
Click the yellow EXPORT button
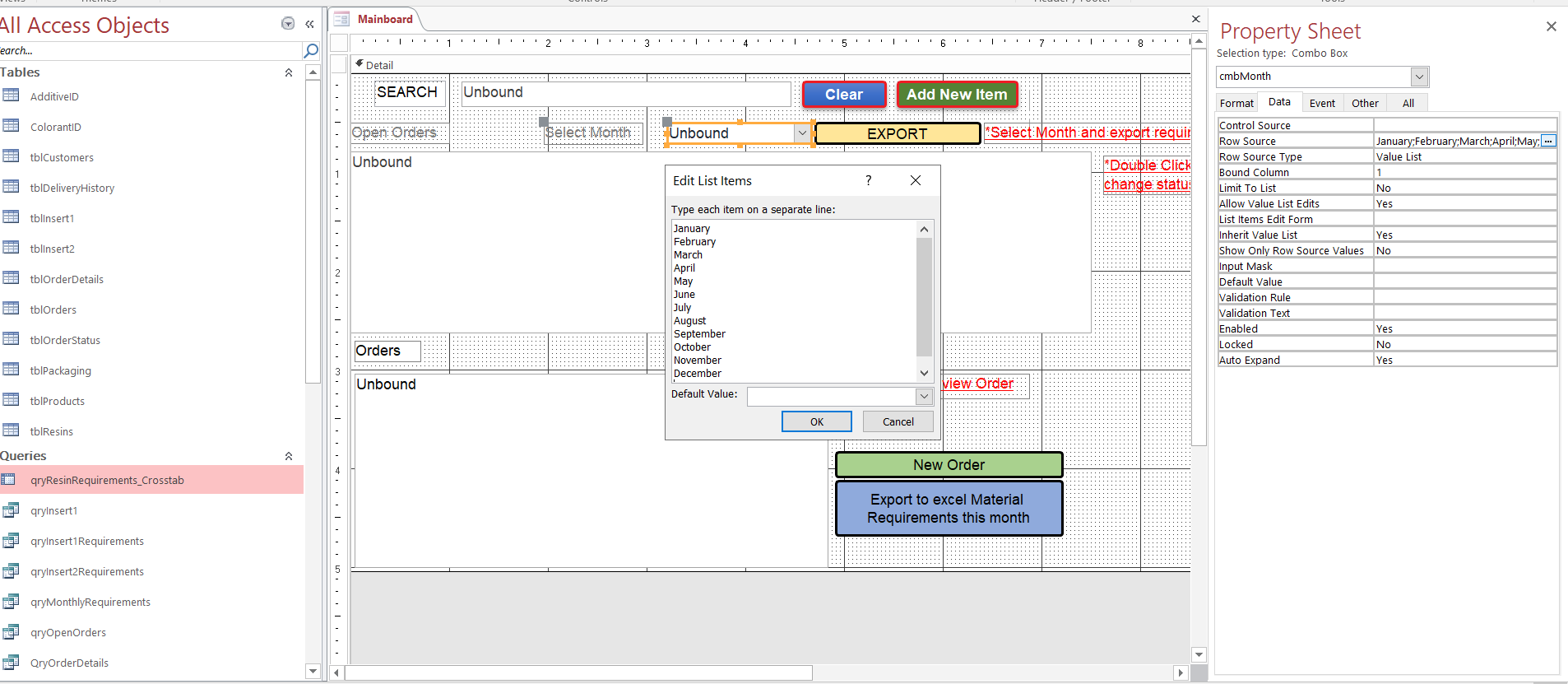click(x=898, y=133)
